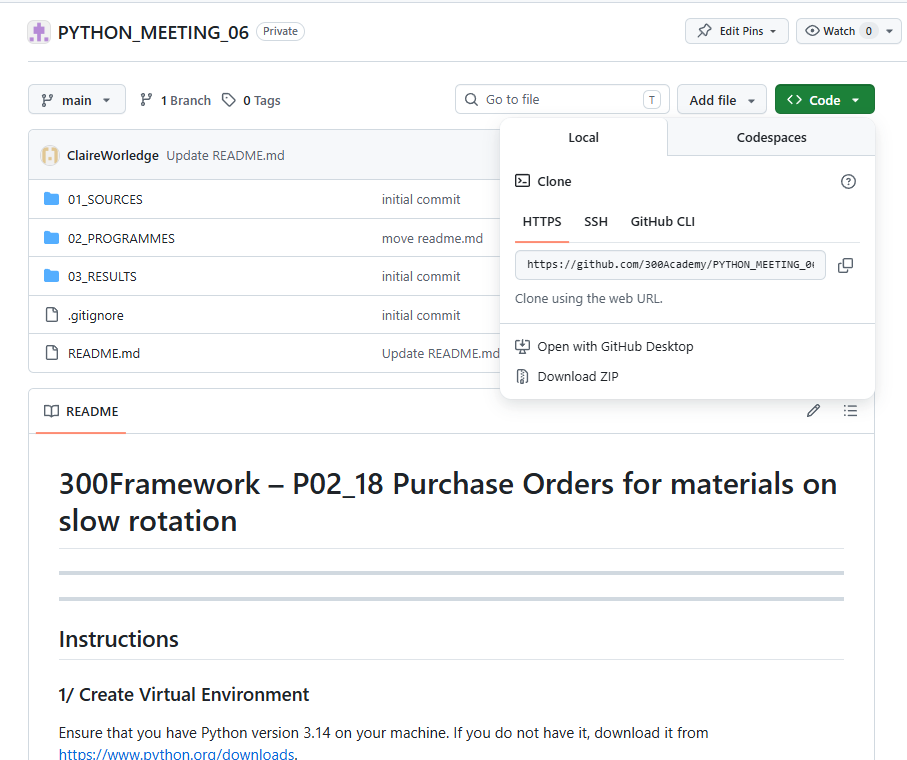
Task: Open the README outline list icon
Action: click(850, 411)
